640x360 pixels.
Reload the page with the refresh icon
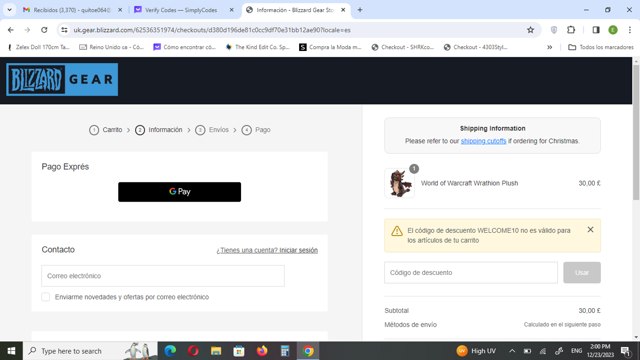44,30
